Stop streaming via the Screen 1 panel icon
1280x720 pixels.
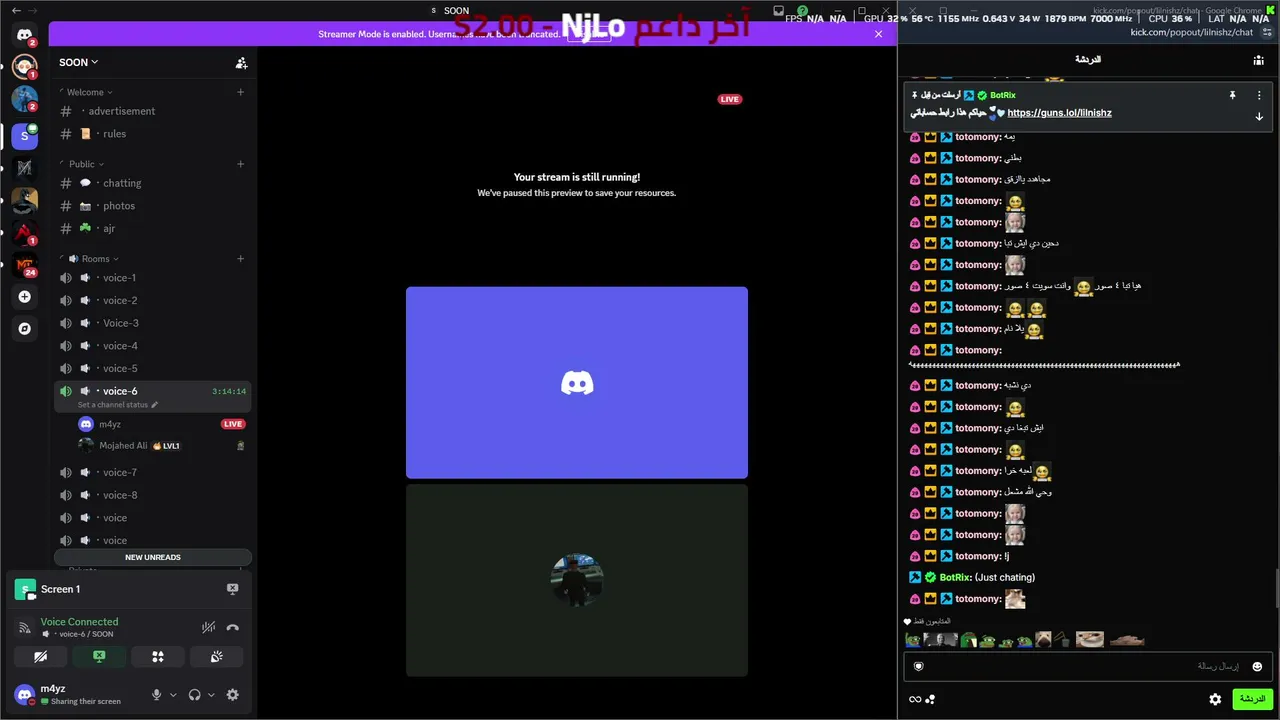coord(233,589)
